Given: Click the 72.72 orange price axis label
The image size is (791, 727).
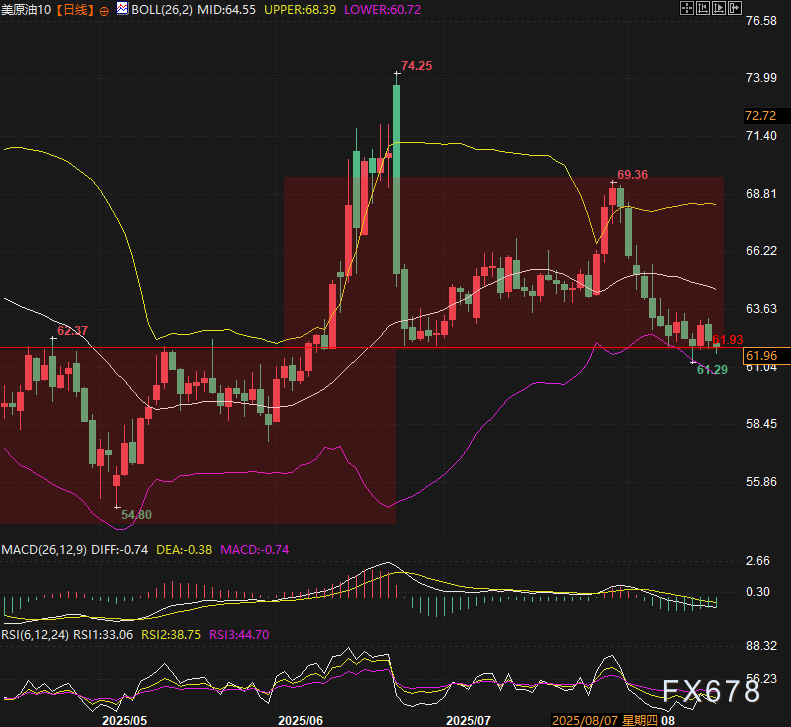Looking at the screenshot, I should (761, 115).
